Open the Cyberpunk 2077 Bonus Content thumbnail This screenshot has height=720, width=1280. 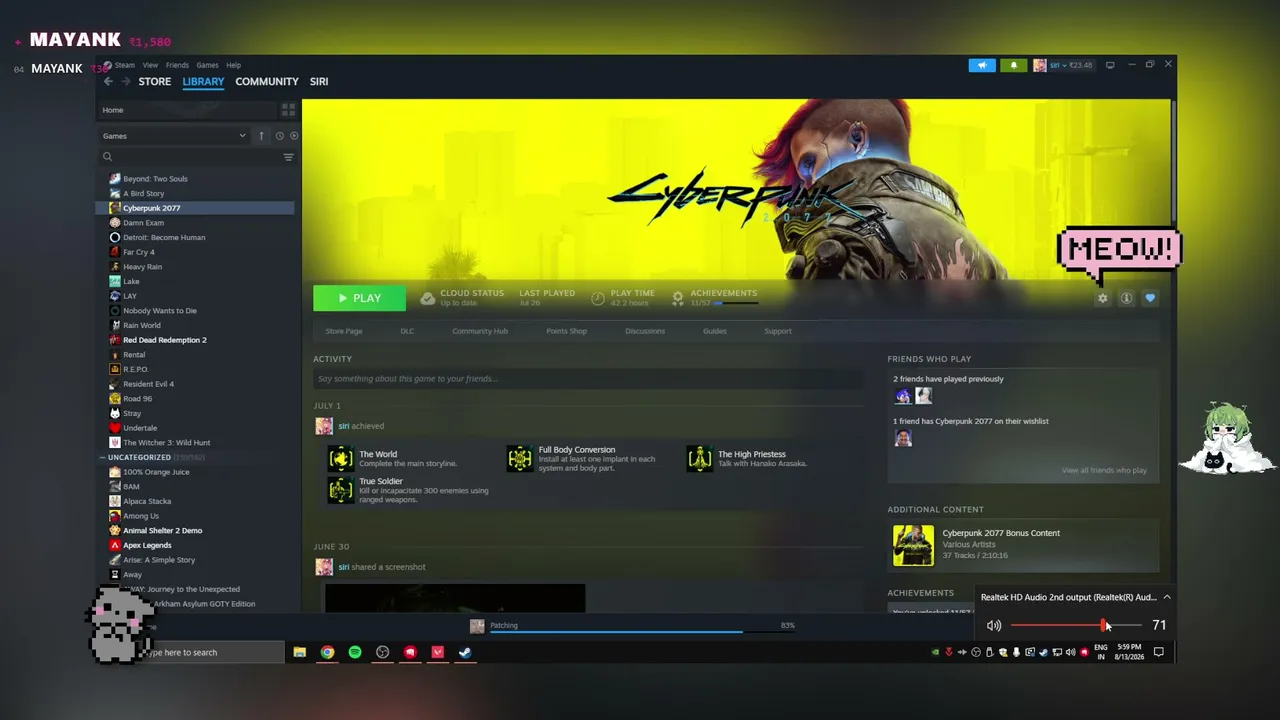coord(913,545)
